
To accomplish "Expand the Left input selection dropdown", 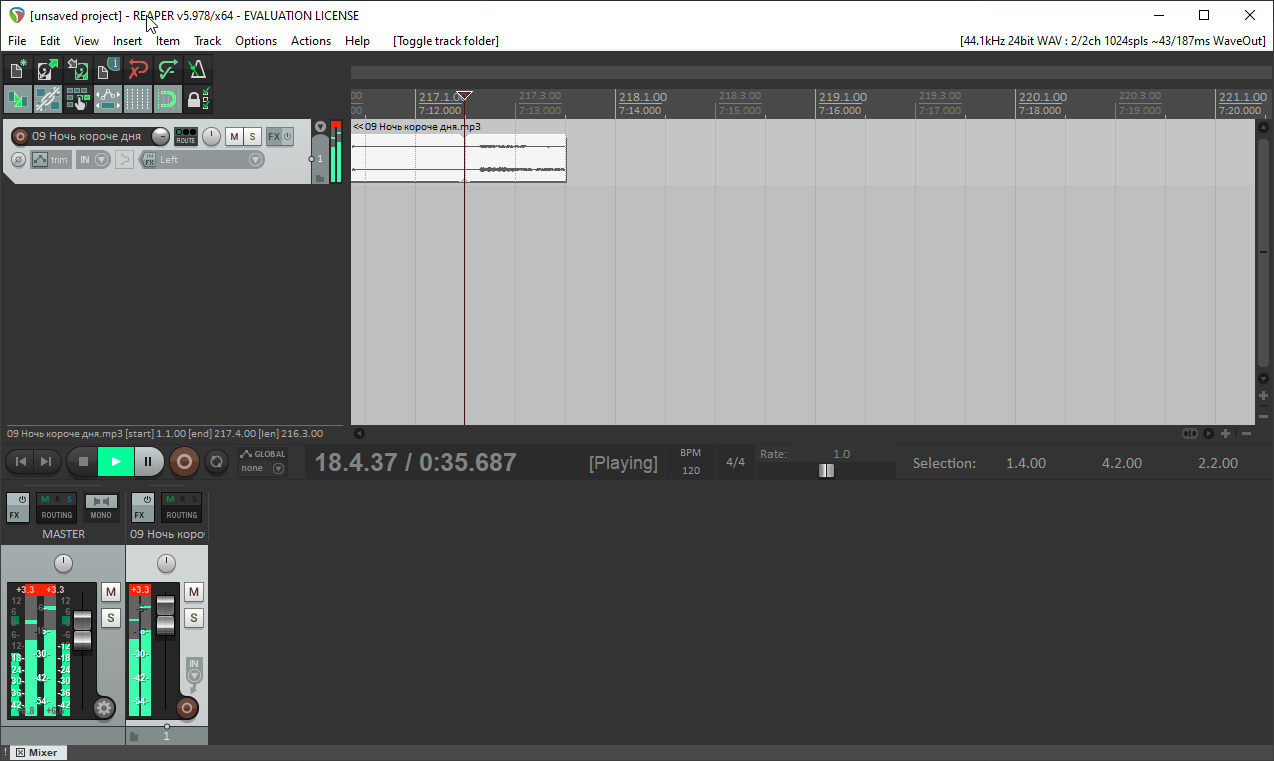I will point(256,160).
